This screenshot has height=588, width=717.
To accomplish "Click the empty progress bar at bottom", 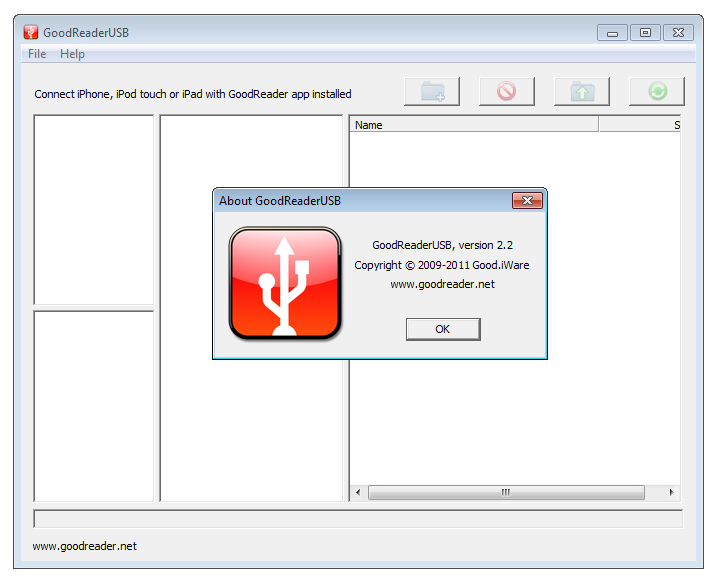I will coord(358,519).
